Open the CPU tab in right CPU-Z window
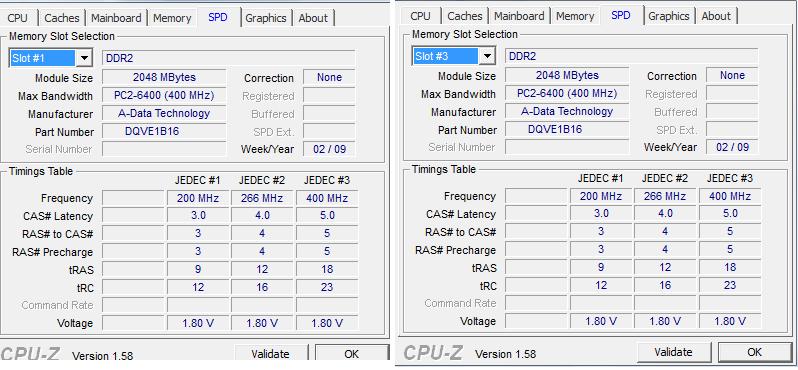The image size is (798, 370). [x=420, y=16]
